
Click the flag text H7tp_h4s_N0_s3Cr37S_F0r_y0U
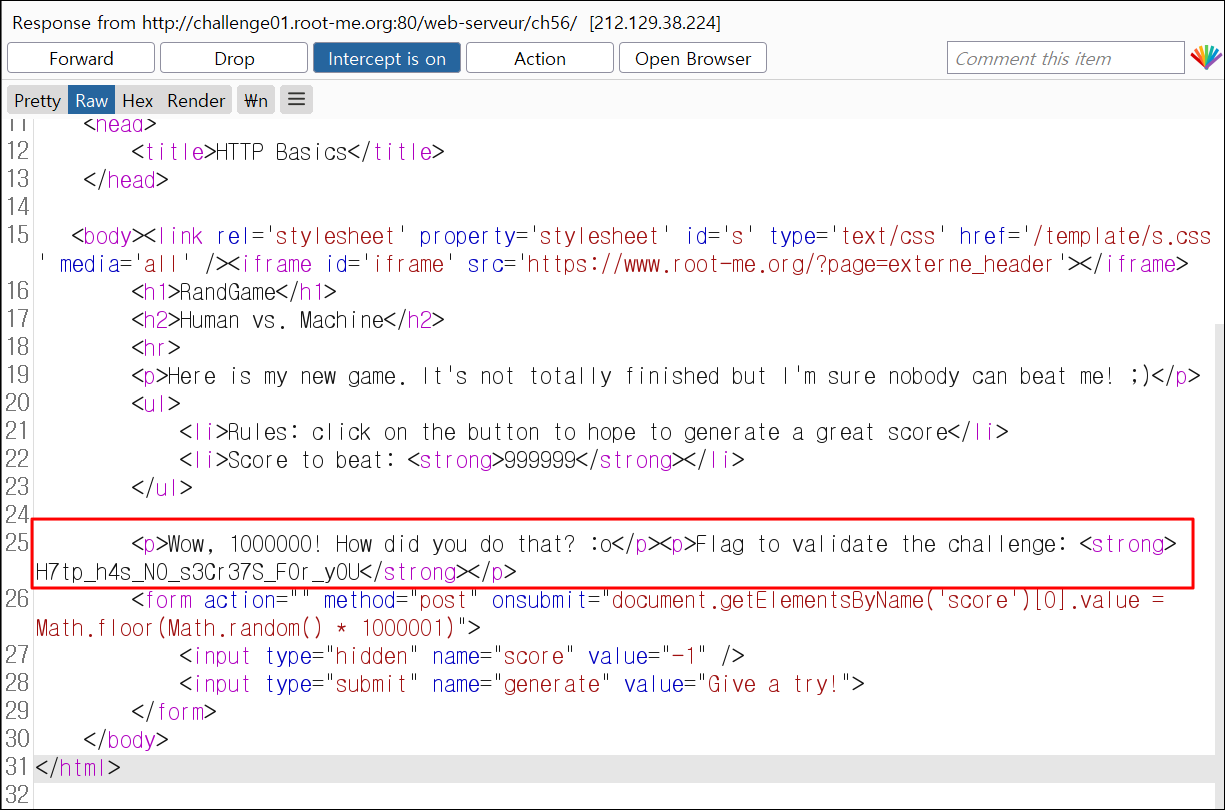click(197, 572)
